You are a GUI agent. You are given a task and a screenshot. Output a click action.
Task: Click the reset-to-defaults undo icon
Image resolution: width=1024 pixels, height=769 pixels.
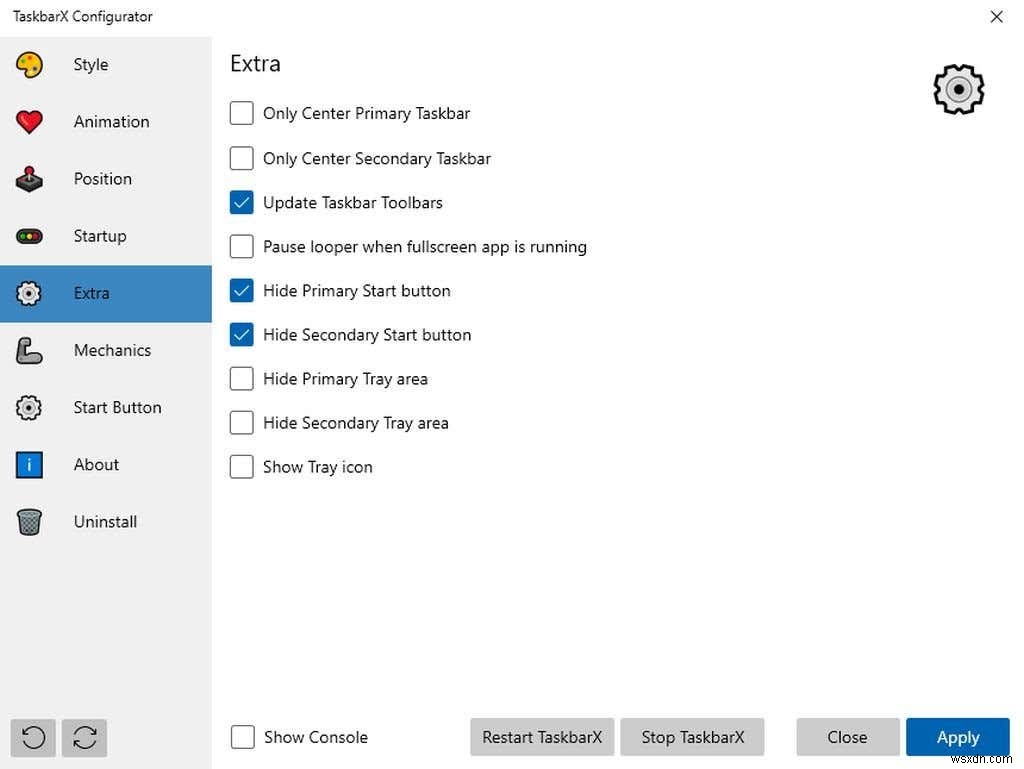pos(33,737)
